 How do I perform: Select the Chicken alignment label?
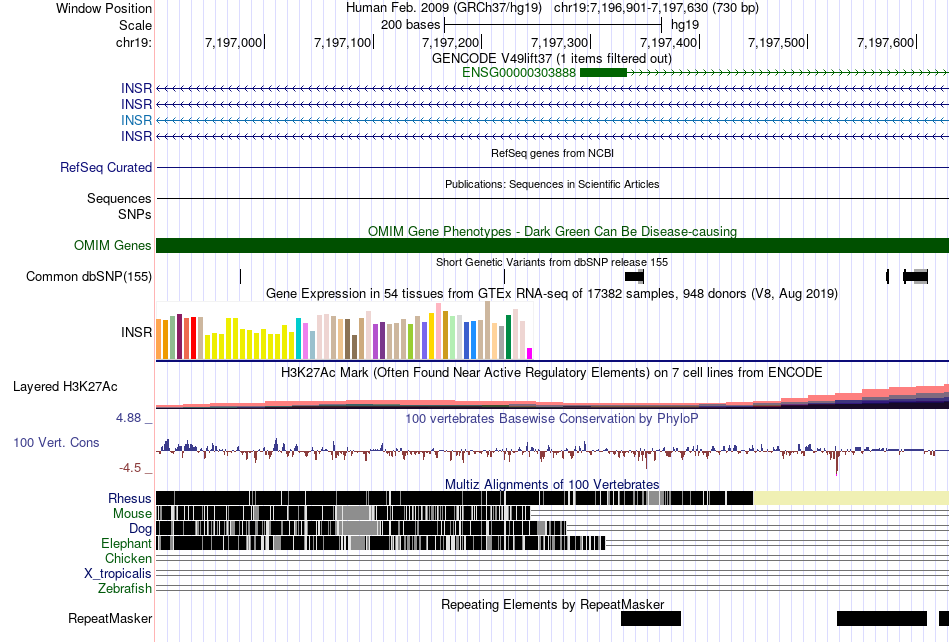click(x=128, y=558)
